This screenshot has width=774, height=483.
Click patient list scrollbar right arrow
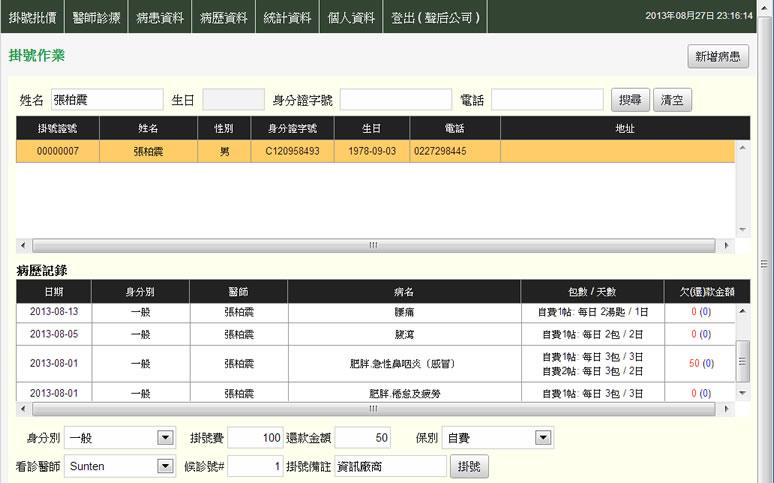tap(726, 245)
